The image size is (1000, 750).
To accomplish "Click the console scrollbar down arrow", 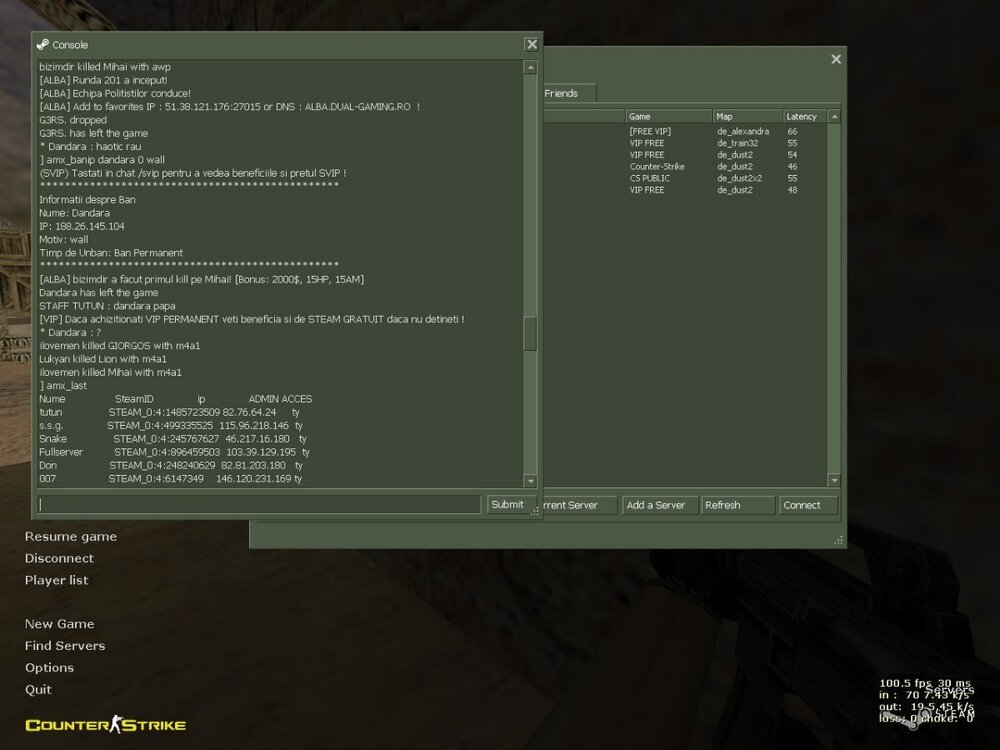I will 530,480.
